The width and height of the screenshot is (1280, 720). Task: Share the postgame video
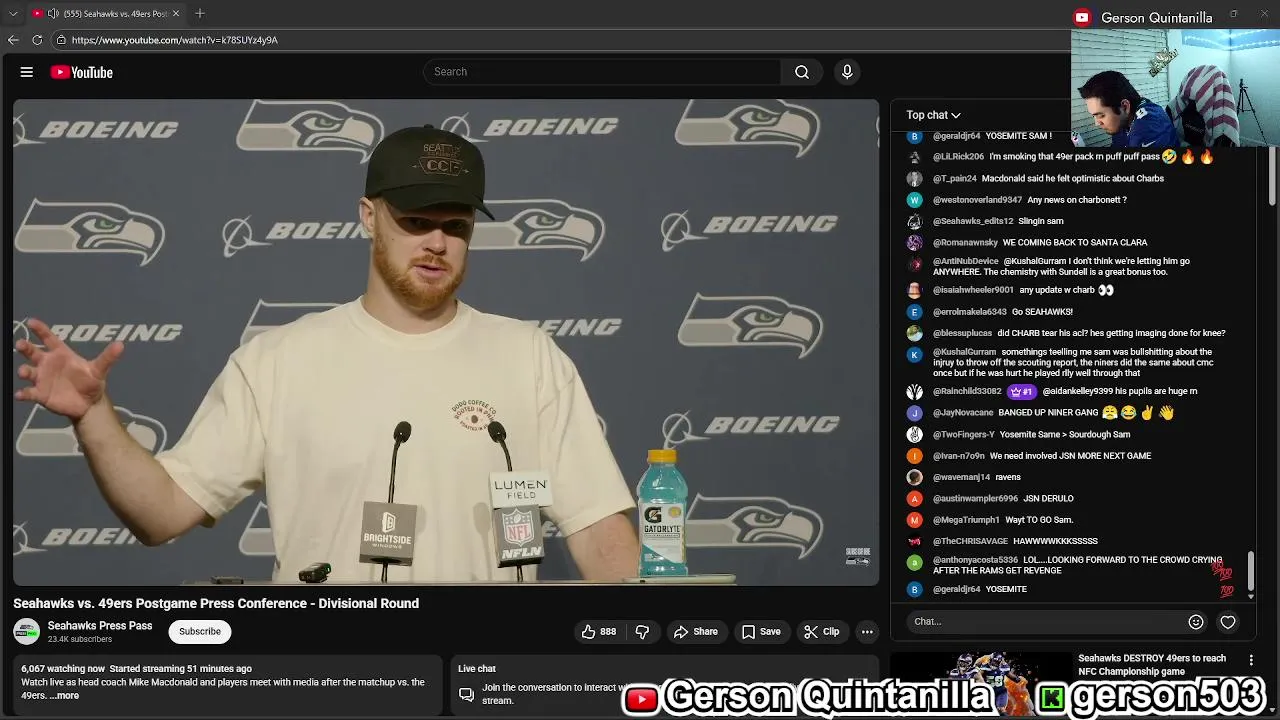tap(696, 632)
